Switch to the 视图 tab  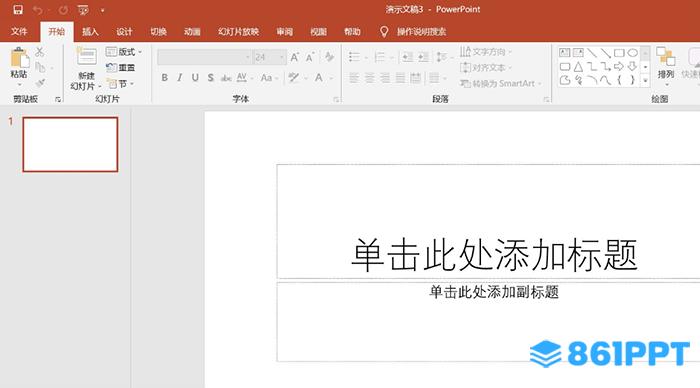tap(318, 32)
